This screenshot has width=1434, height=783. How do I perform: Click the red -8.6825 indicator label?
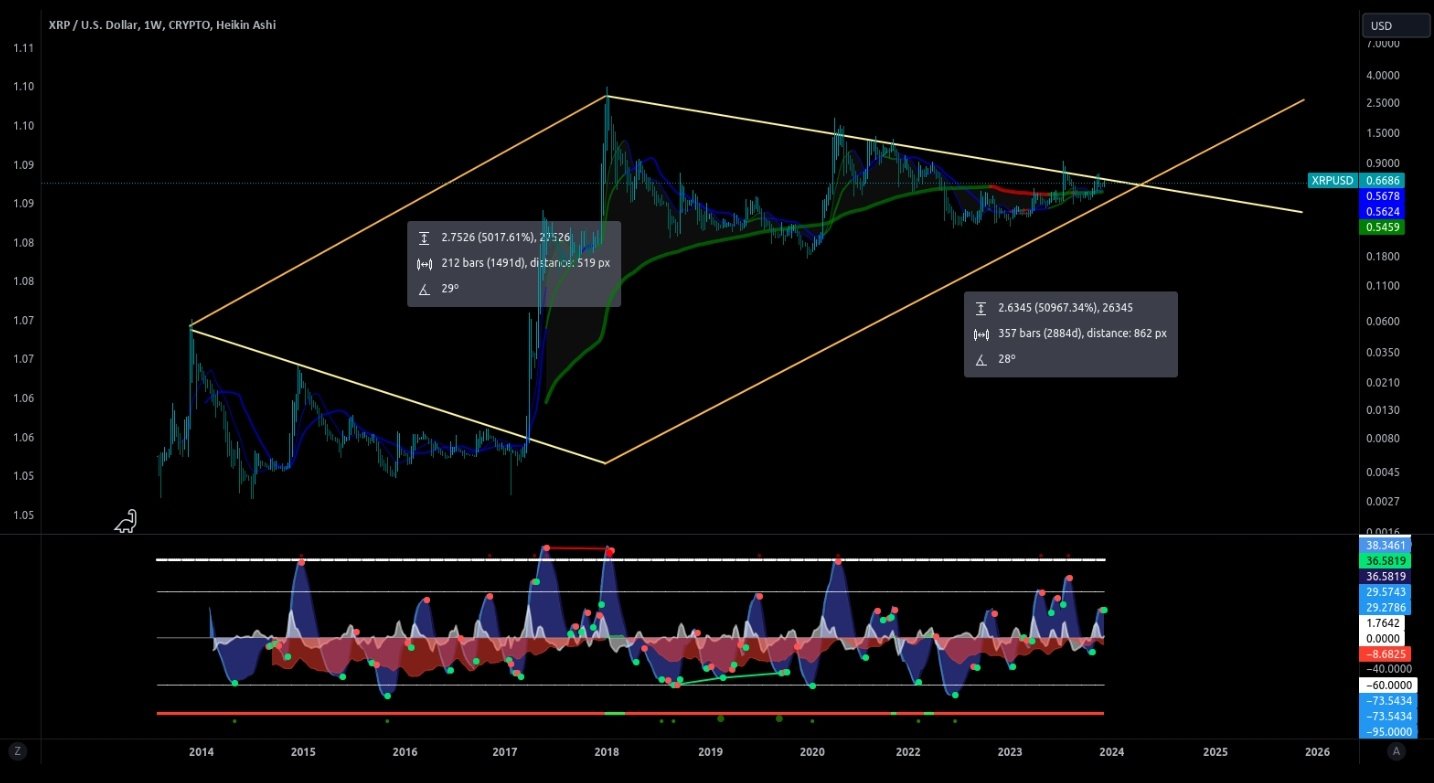pyautogui.click(x=1384, y=653)
